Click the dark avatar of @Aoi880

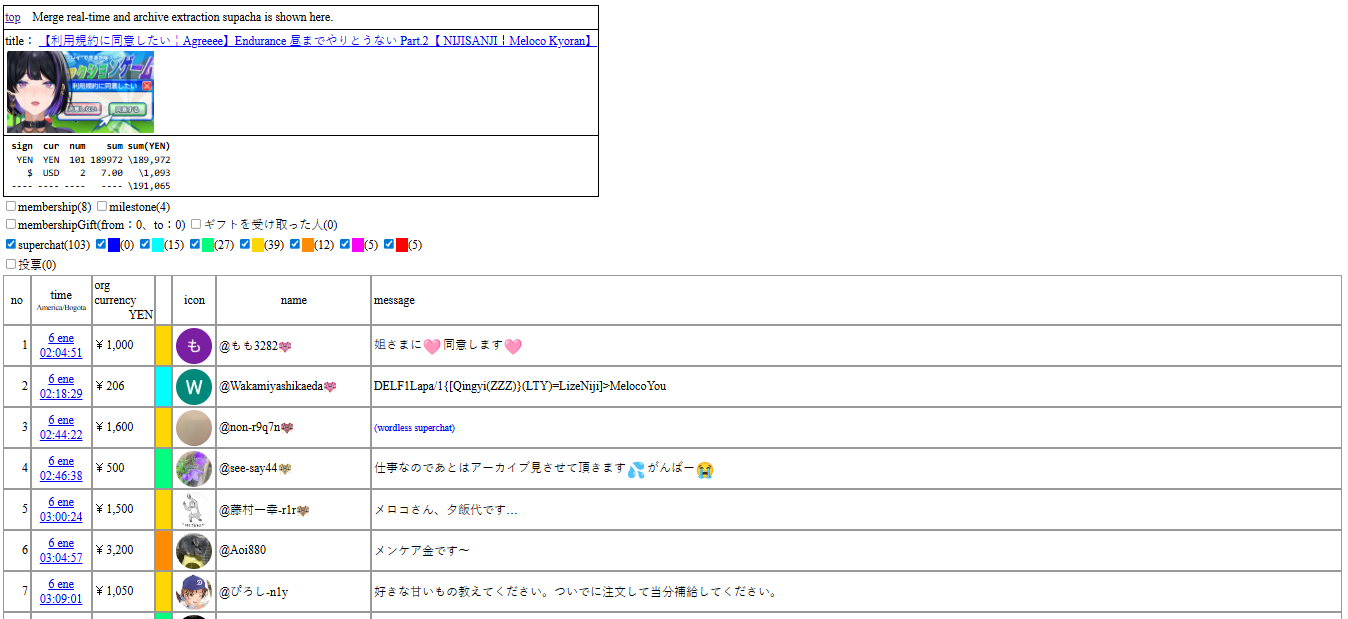194,550
